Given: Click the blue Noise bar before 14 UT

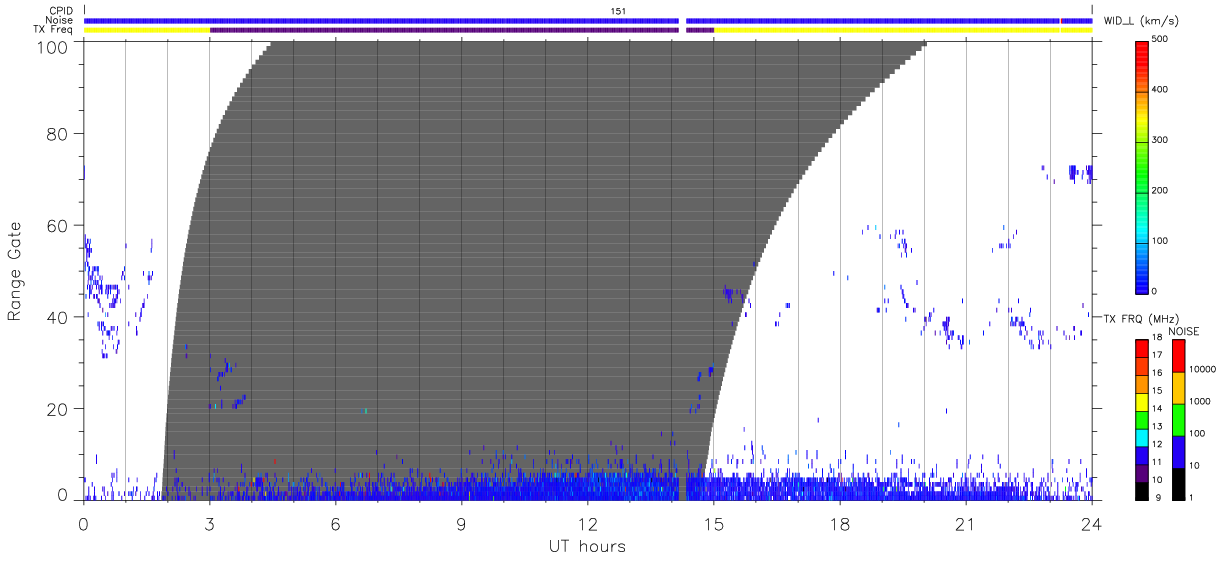Looking at the screenshot, I should tap(382, 20).
